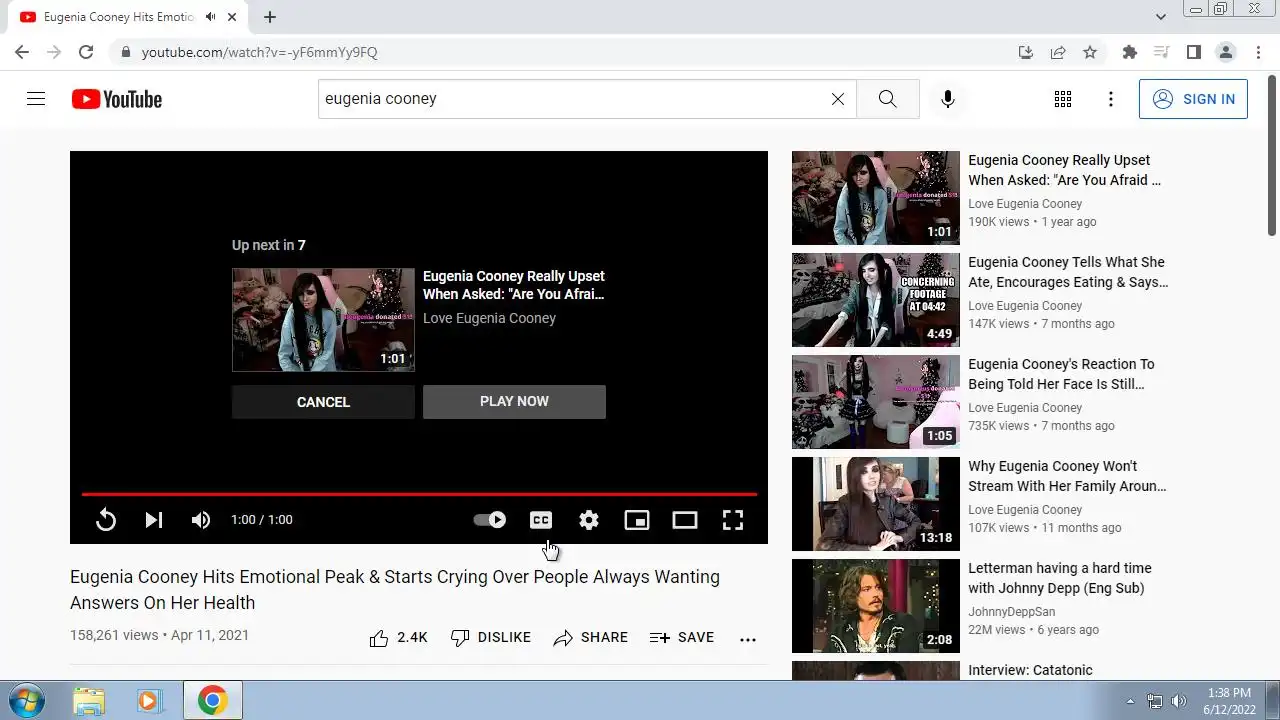
Task: Start voice search with the microphone icon
Action: coord(948,99)
